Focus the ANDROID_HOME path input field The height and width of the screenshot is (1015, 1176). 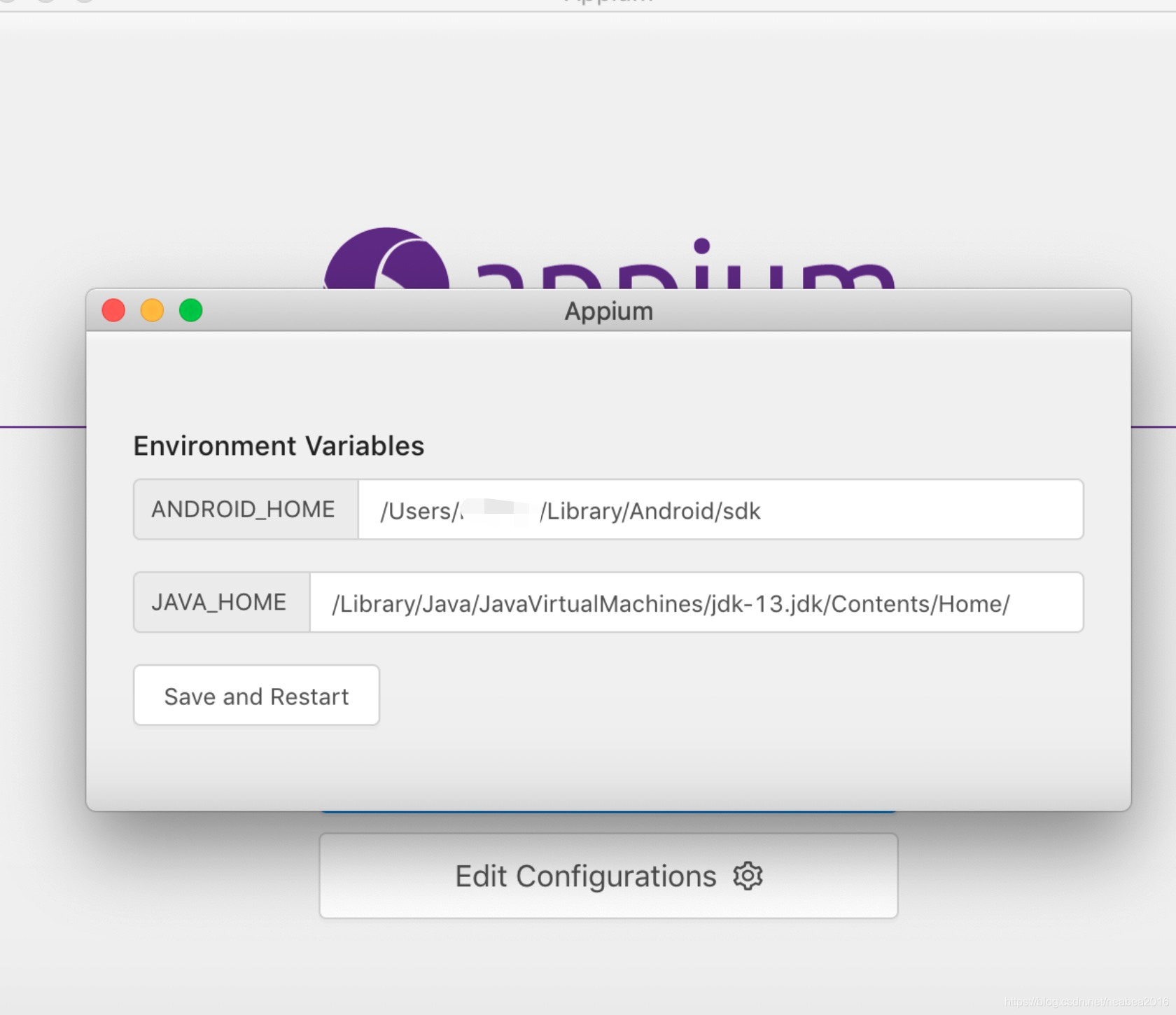click(720, 510)
